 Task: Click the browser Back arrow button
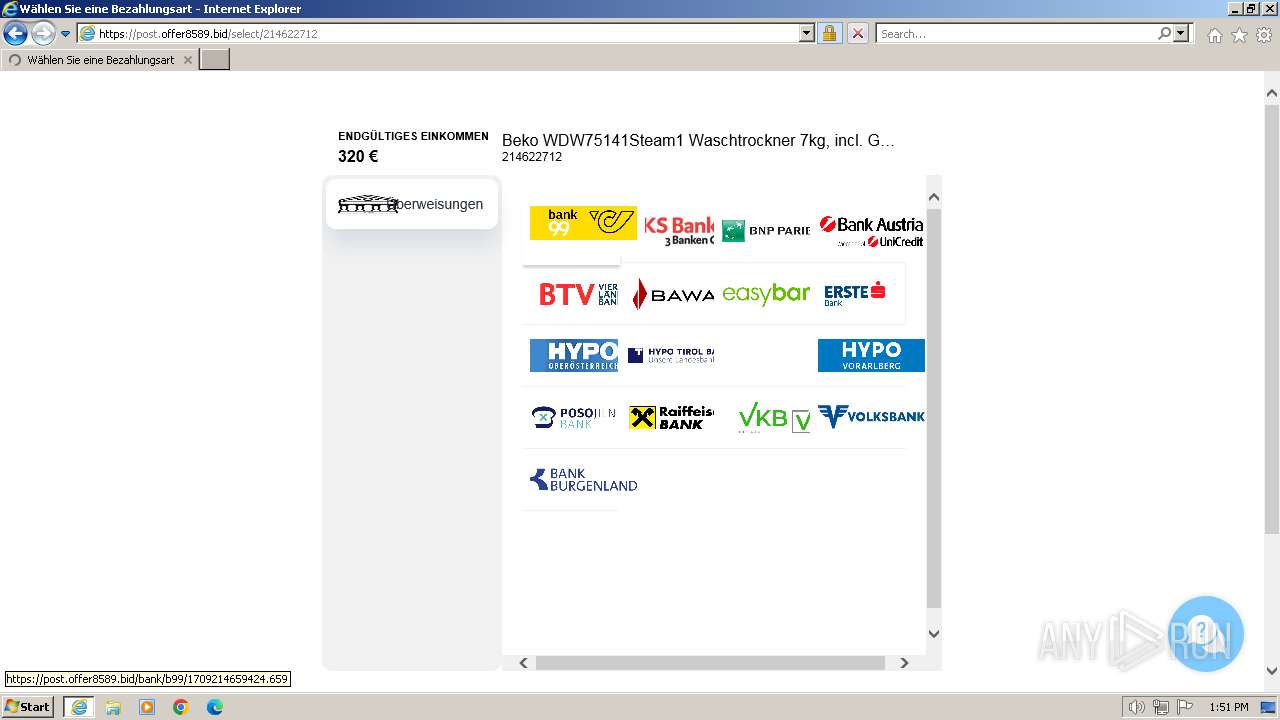click(x=15, y=33)
